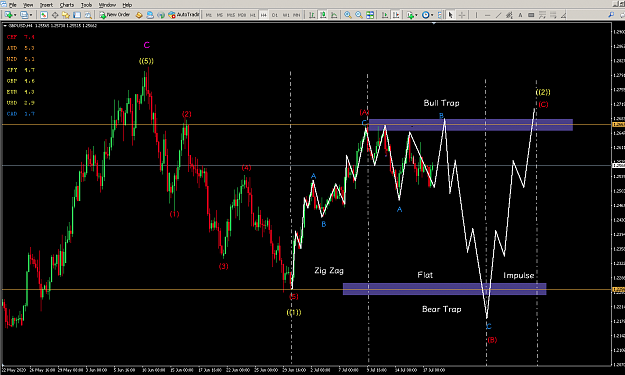This screenshot has height=375, width=625.
Task: Open the Insert menu
Action: pos(46,5)
